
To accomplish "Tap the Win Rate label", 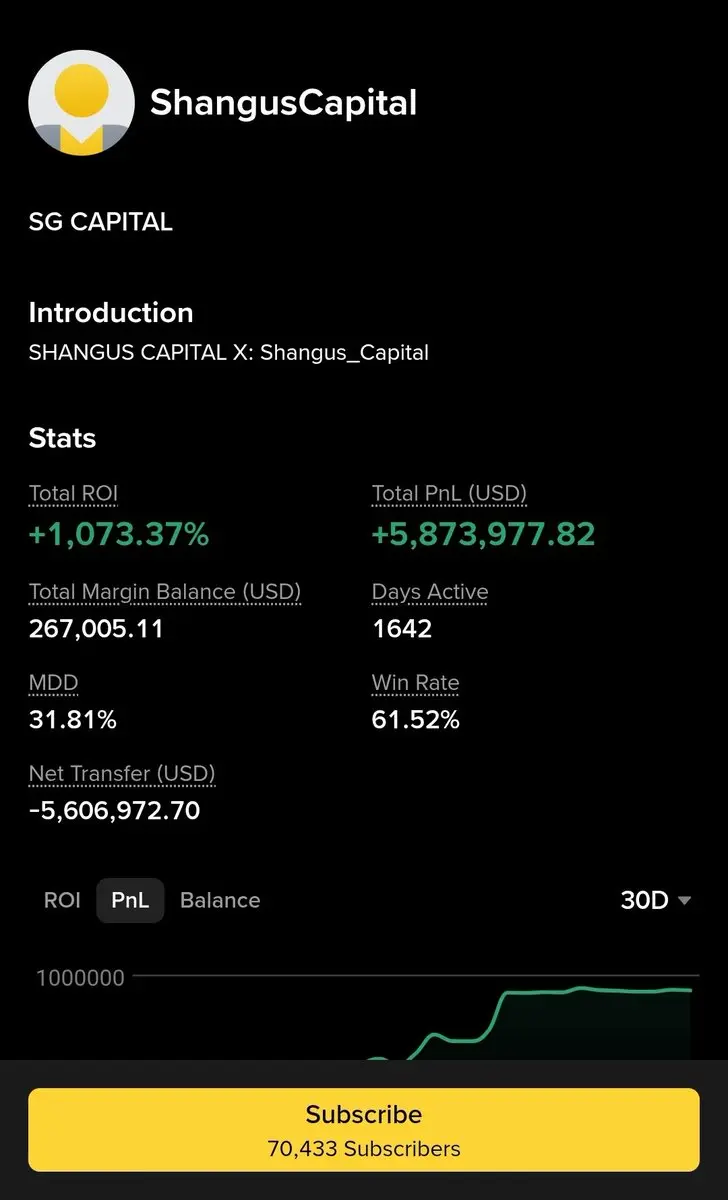I will pyautogui.click(x=415, y=683).
